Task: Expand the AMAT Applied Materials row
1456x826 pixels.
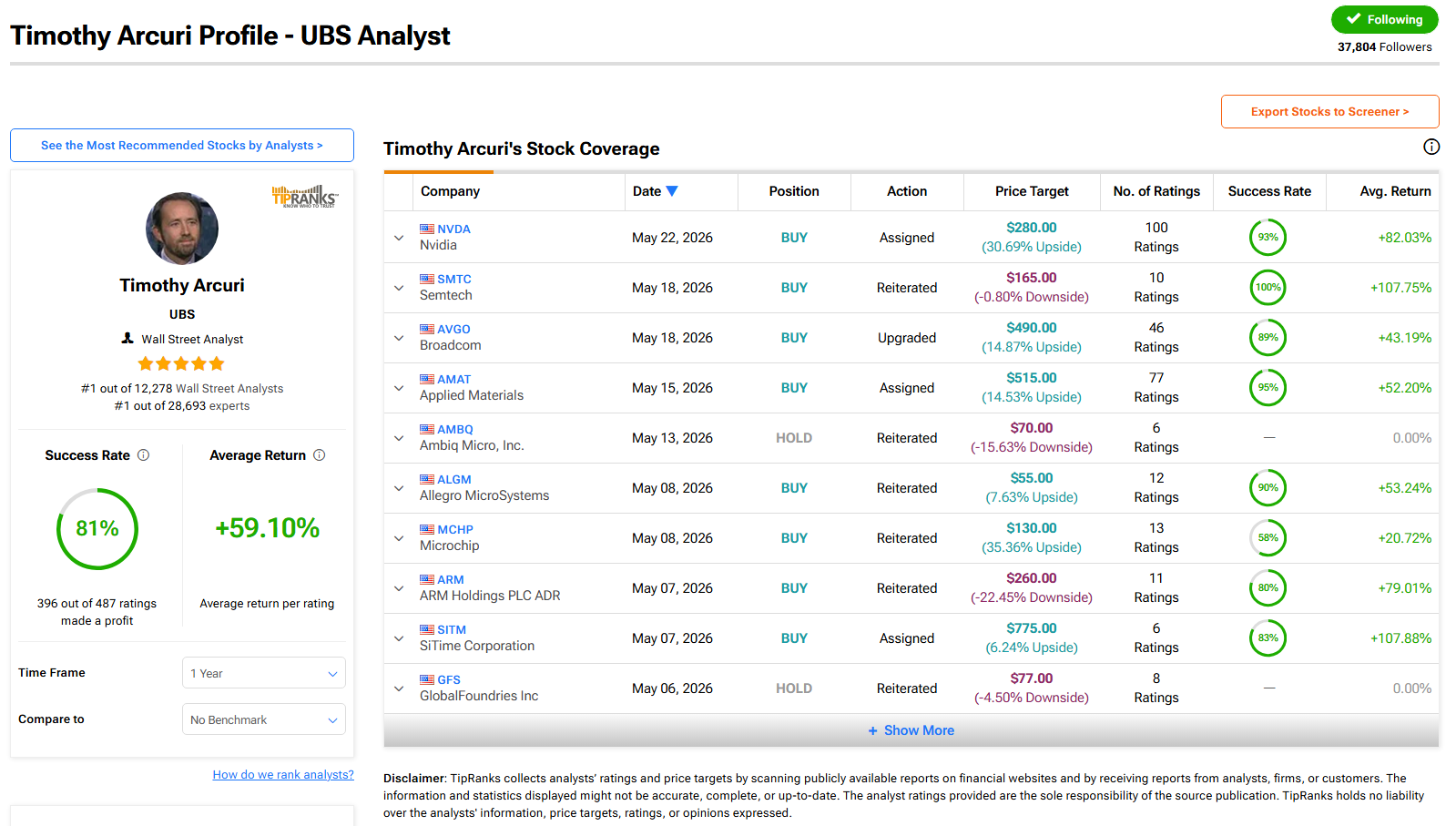Action: coord(399,388)
